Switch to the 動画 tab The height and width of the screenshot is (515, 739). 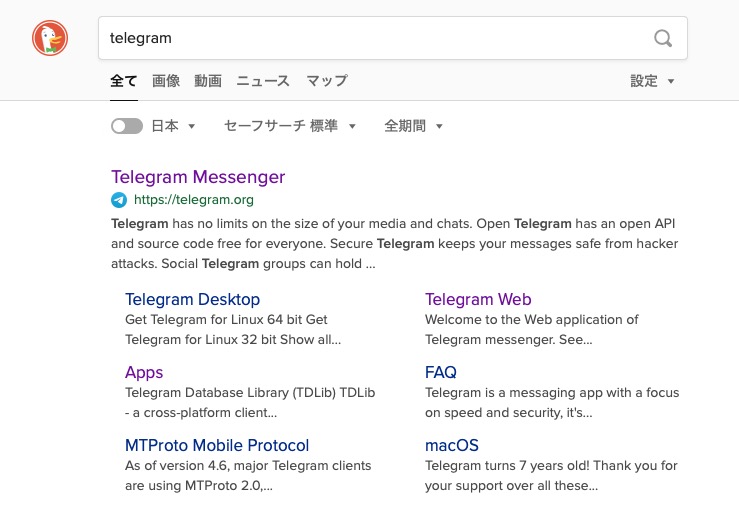[208, 81]
